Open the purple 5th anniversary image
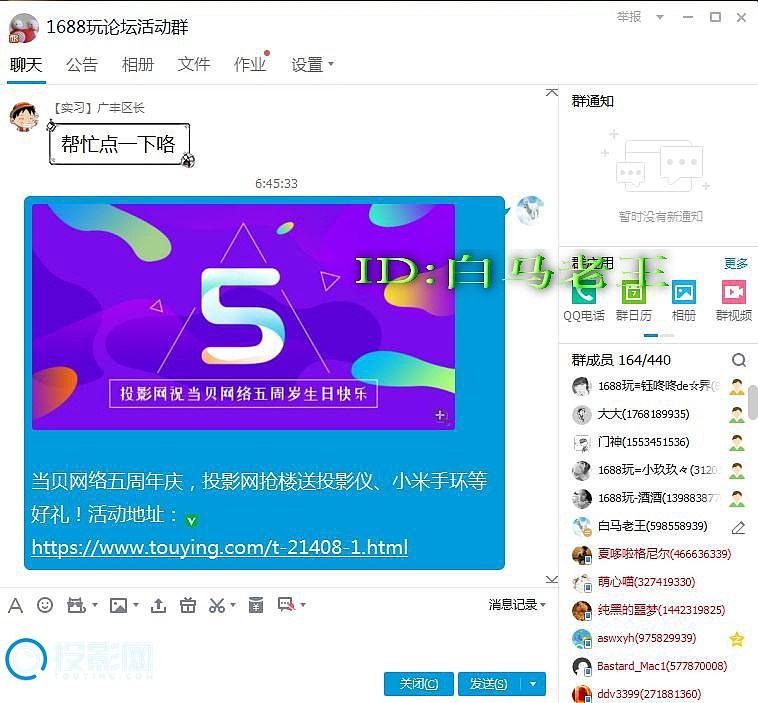This screenshot has width=758, height=703. pyautogui.click(x=243, y=317)
